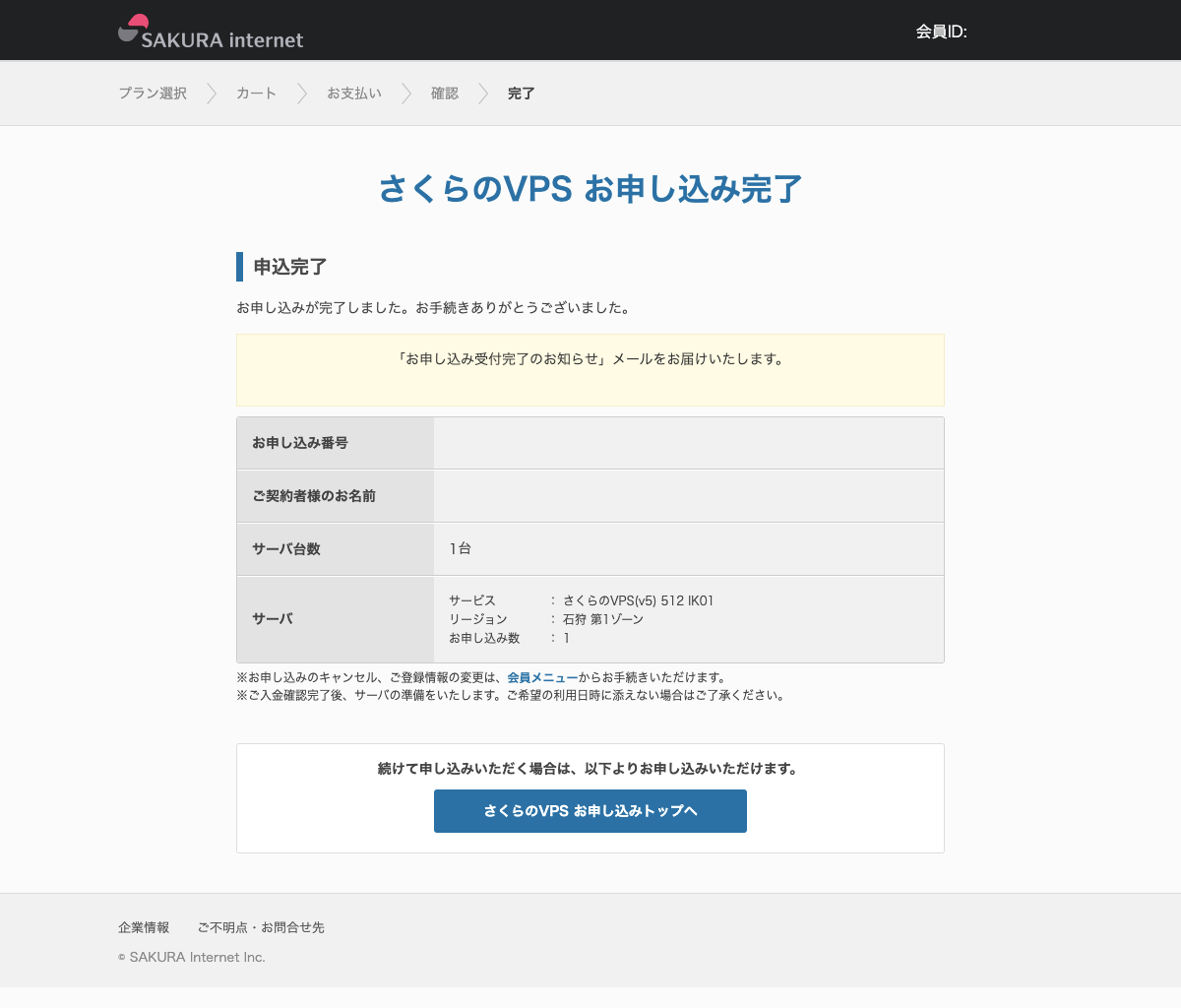Screen dimensions: 1181x1008
Task: Click the chevron between プラン選択 and カート
Action: (x=212, y=94)
